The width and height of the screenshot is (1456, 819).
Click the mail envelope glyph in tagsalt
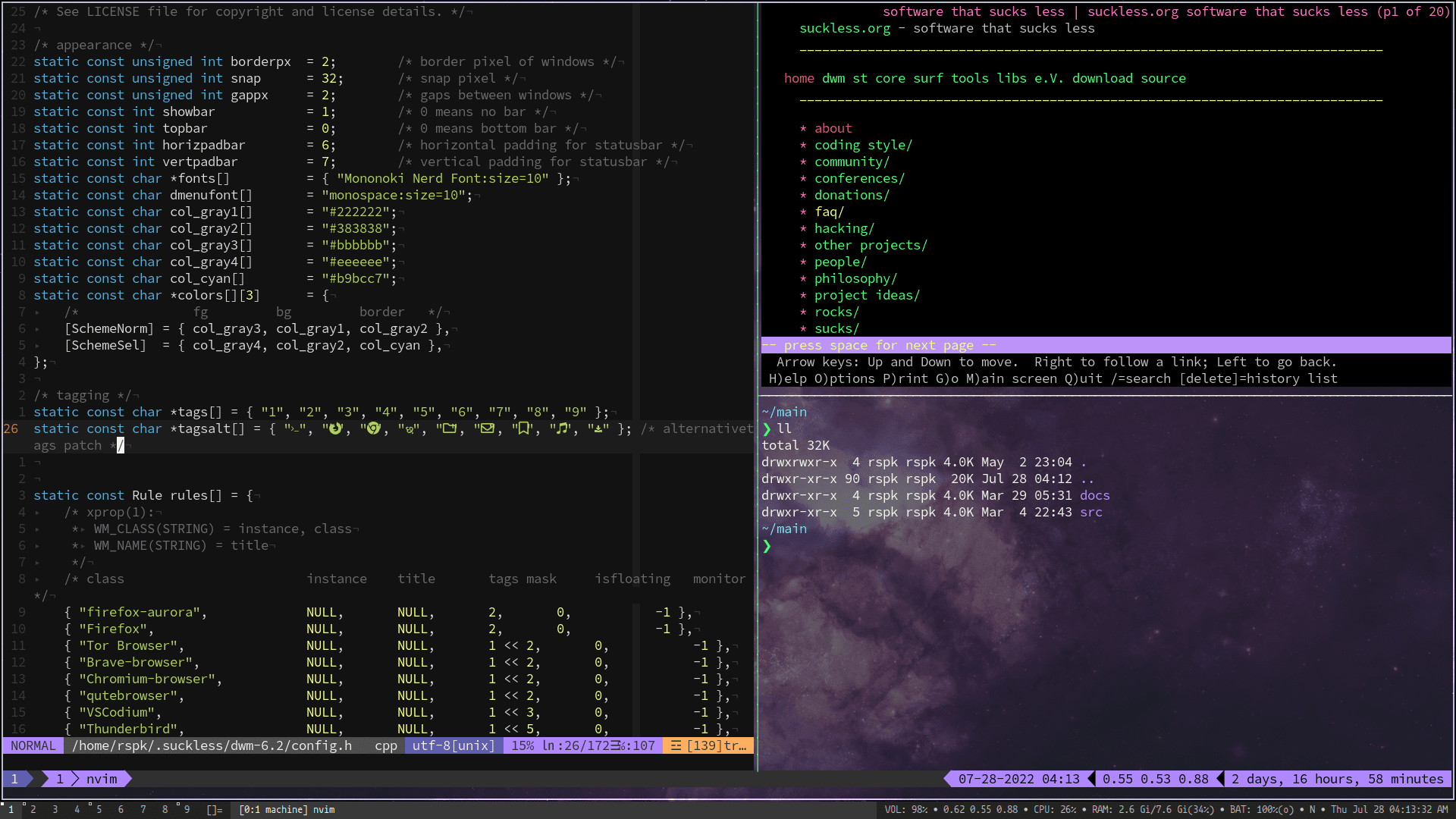coord(487,429)
